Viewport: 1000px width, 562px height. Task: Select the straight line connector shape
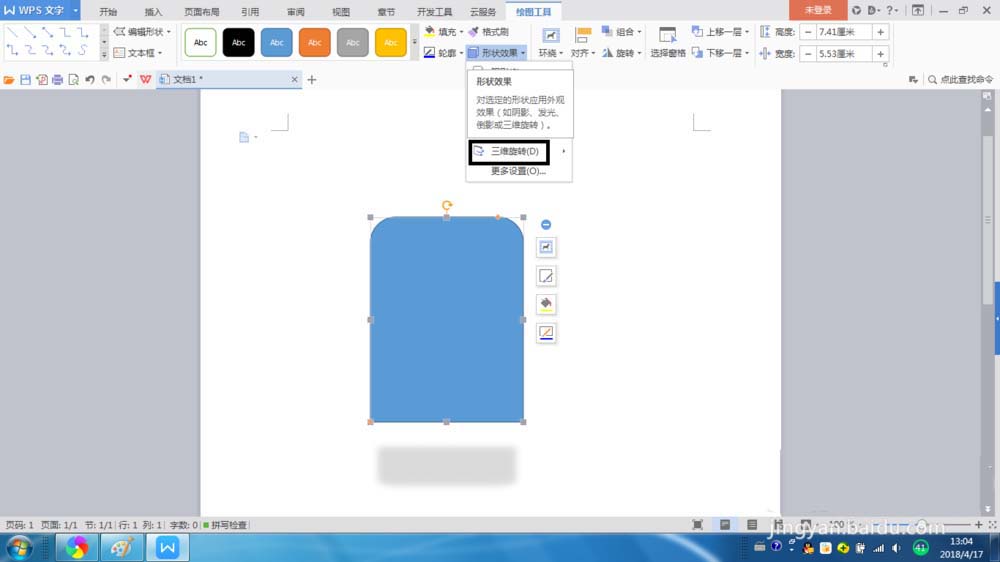point(12,32)
